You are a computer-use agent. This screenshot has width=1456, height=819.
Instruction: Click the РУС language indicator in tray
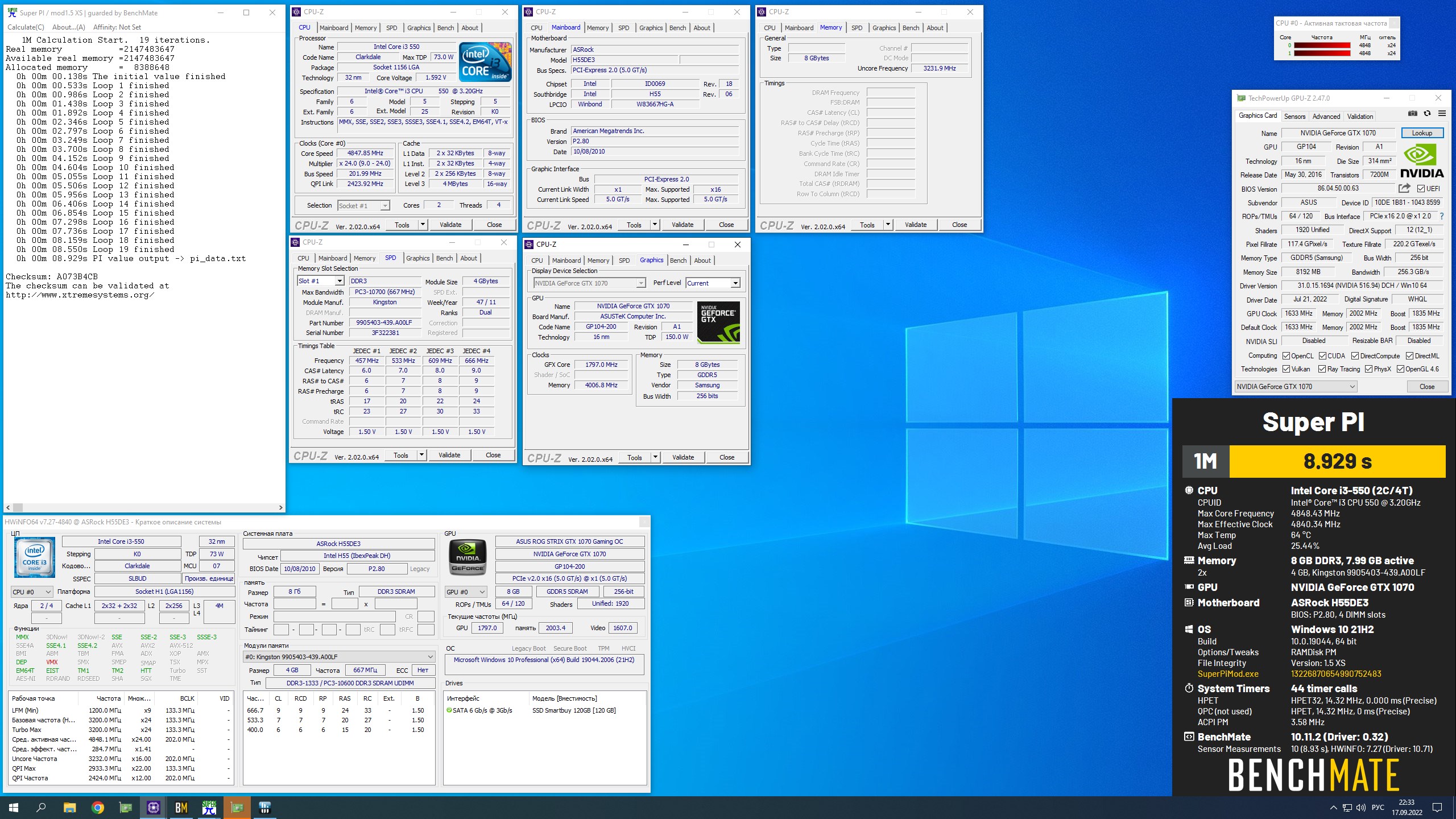pos(1378,808)
